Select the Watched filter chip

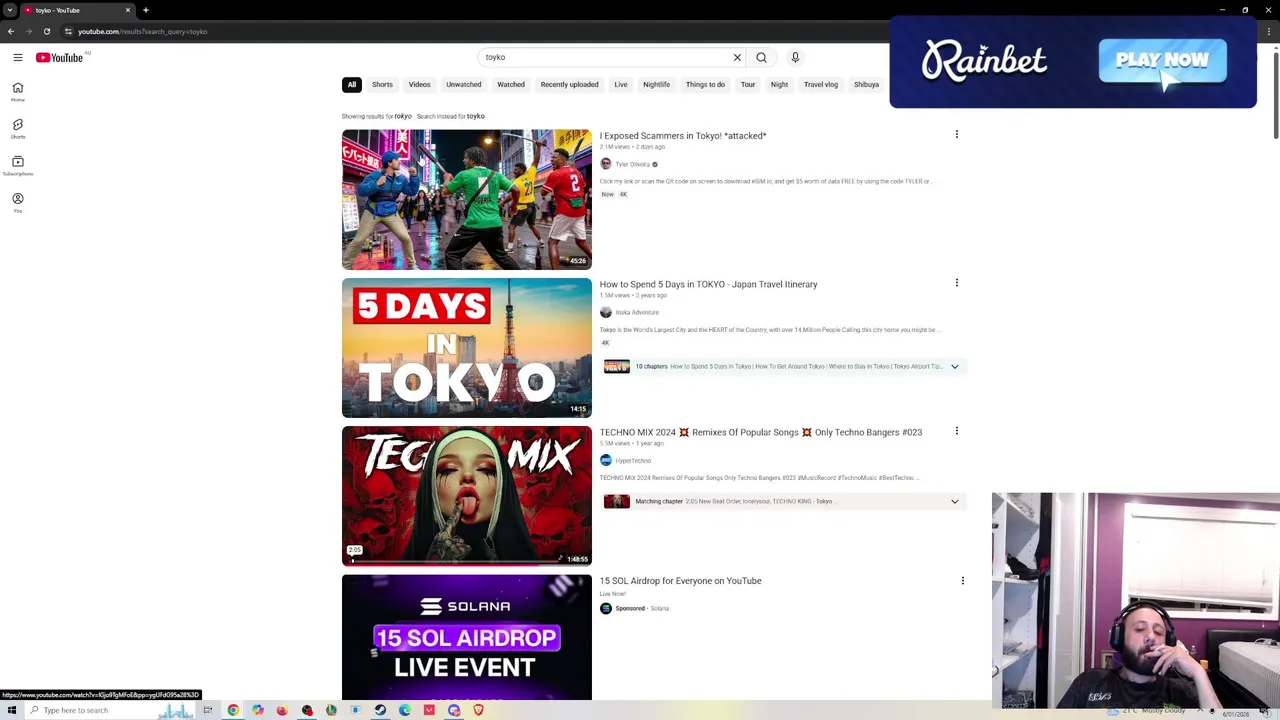(x=511, y=85)
